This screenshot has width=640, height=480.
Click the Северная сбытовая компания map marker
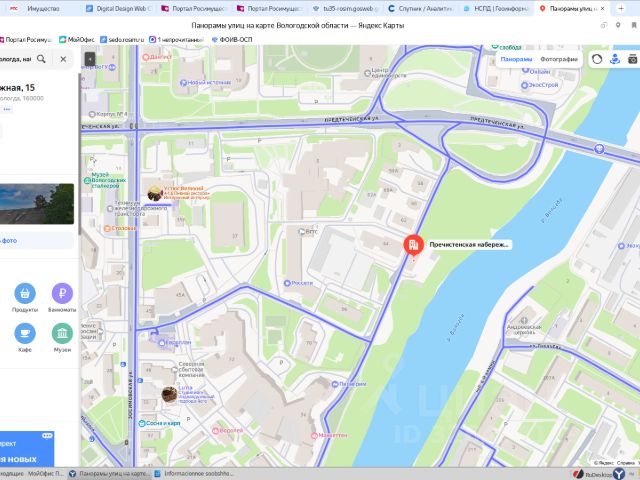pyautogui.click(x=174, y=370)
